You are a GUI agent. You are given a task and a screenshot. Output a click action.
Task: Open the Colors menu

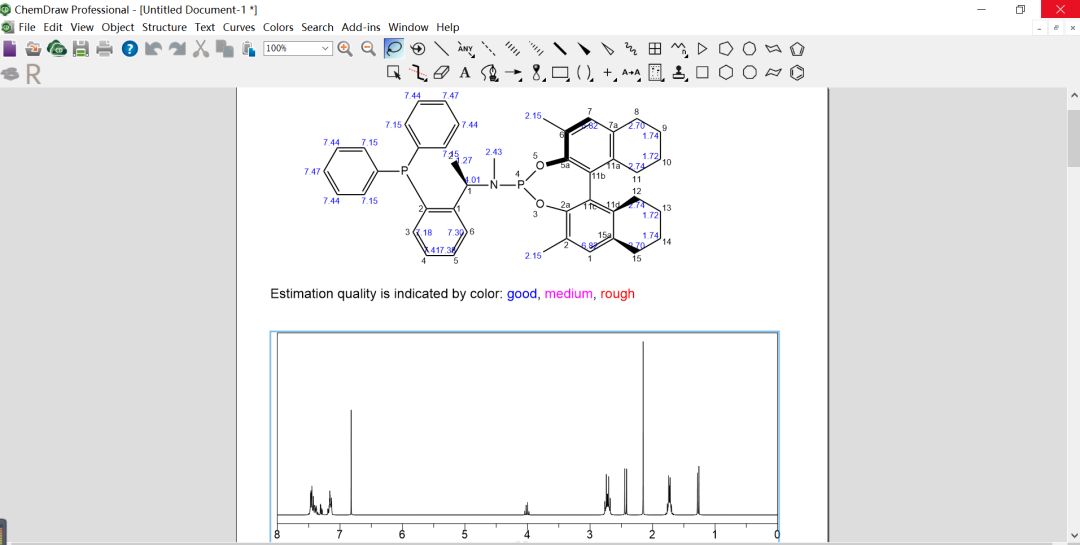pyautogui.click(x=278, y=27)
